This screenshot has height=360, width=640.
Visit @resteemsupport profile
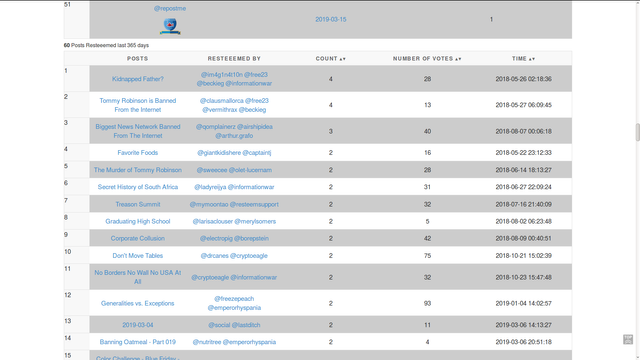[254, 204]
